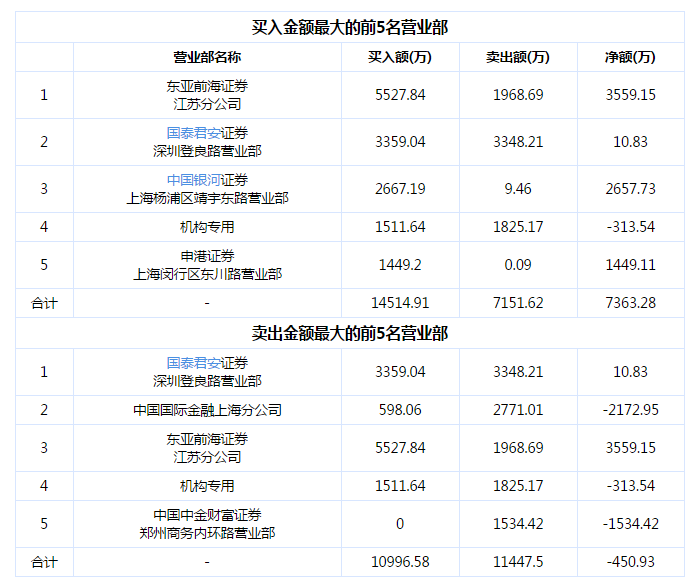Click 上海杨浦区靖宇东路营业部 text
Screen dimensions: 686x586
click(207, 198)
